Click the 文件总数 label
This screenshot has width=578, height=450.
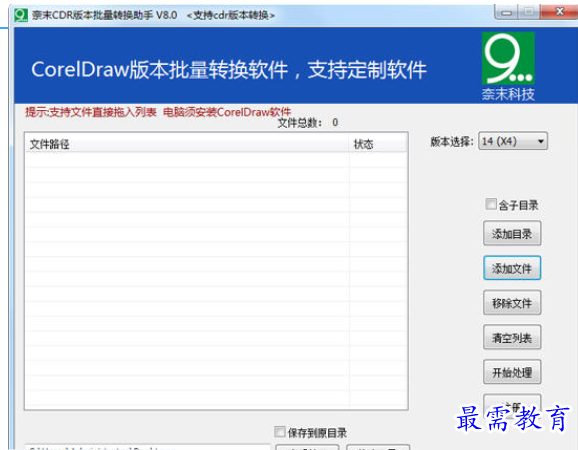(299, 123)
